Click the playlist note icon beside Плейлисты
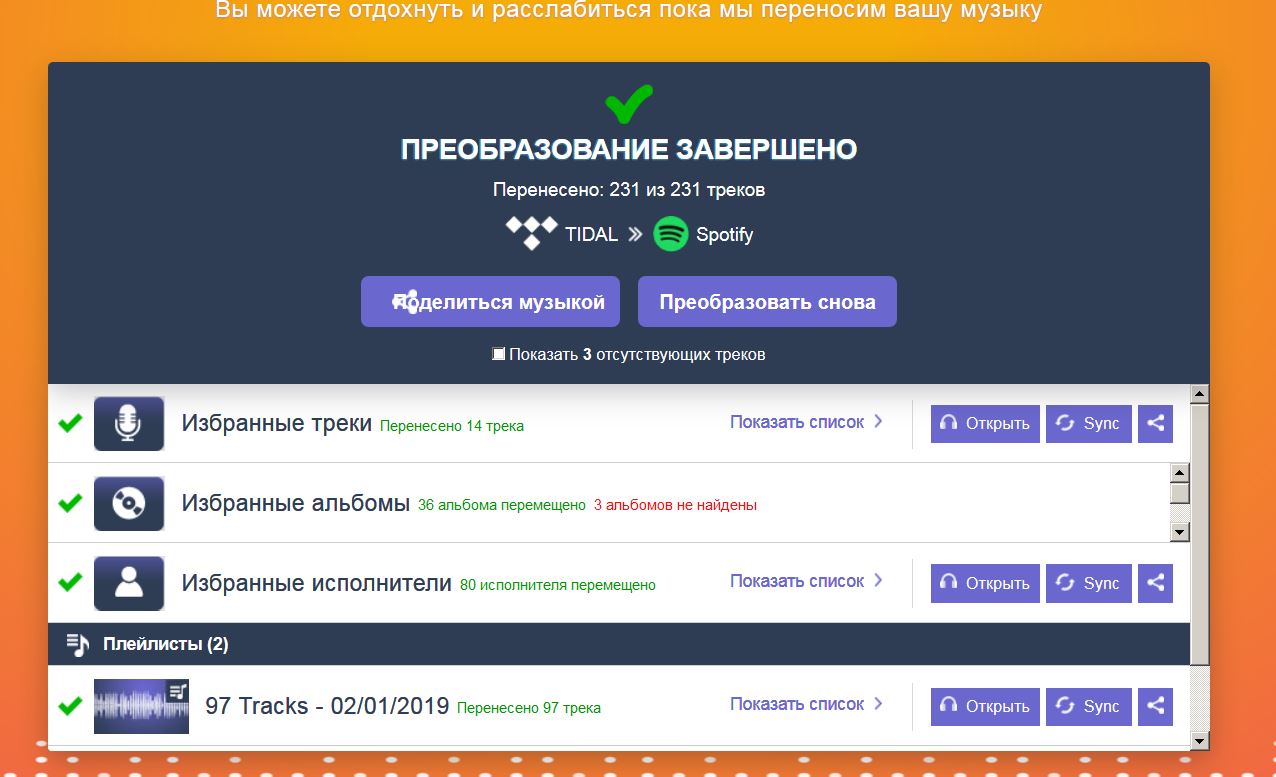 point(77,645)
